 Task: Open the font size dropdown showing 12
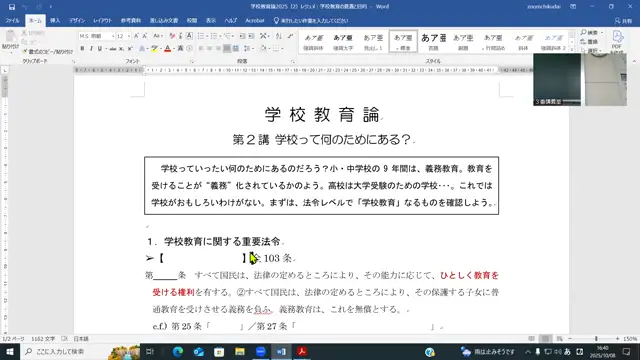129,36
